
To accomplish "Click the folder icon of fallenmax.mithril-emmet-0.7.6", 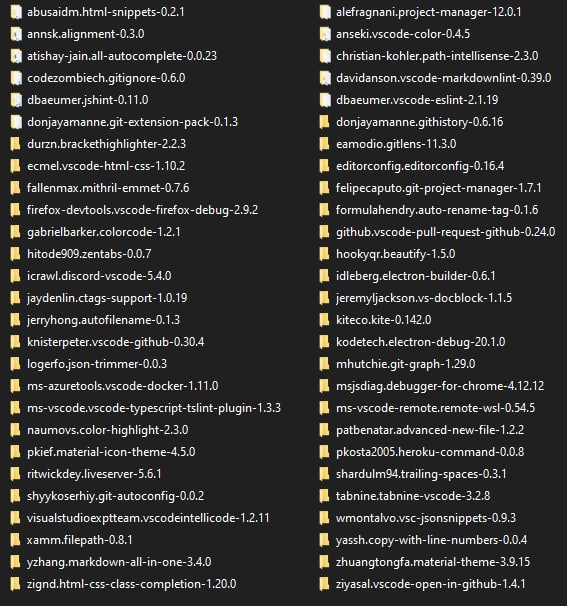I will tap(15, 188).
